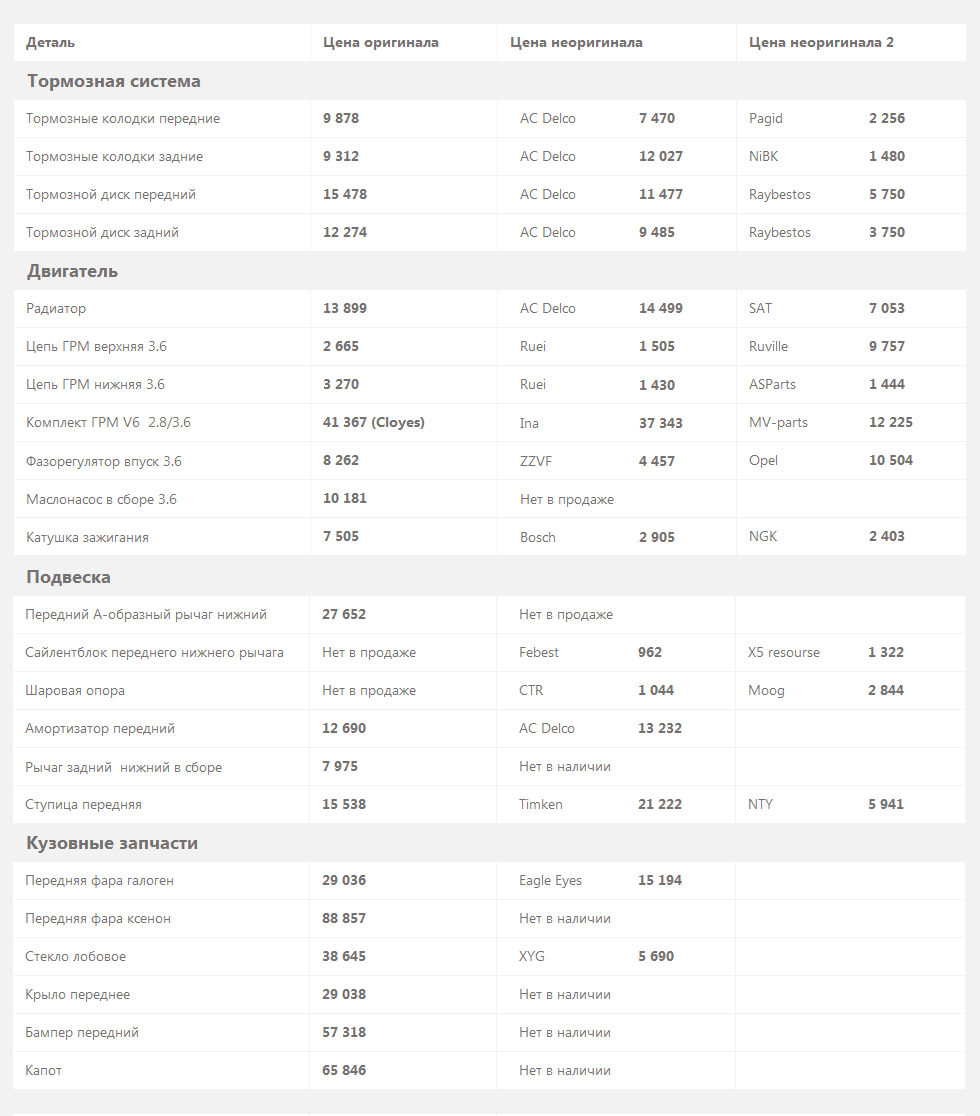Click the Eagle Eyes brand cell
Image resolution: width=980 pixels, height=1116 pixels.
click(551, 881)
